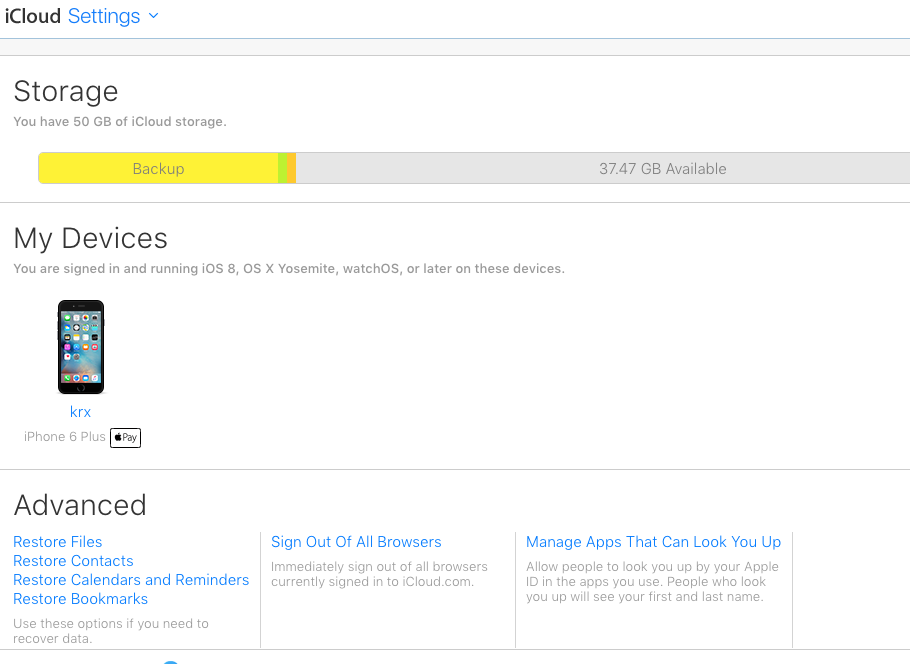The width and height of the screenshot is (910, 664).
Task: Click Sign Out Of All Browsers
Action: tap(356, 542)
